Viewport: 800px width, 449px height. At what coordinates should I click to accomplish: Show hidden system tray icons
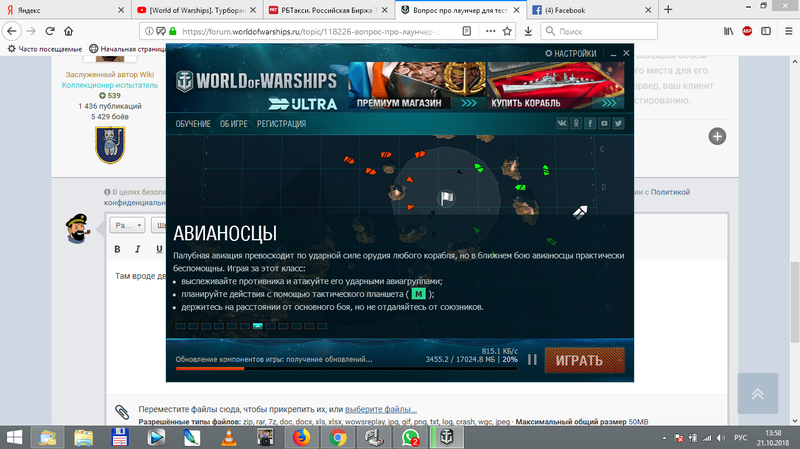coord(664,438)
